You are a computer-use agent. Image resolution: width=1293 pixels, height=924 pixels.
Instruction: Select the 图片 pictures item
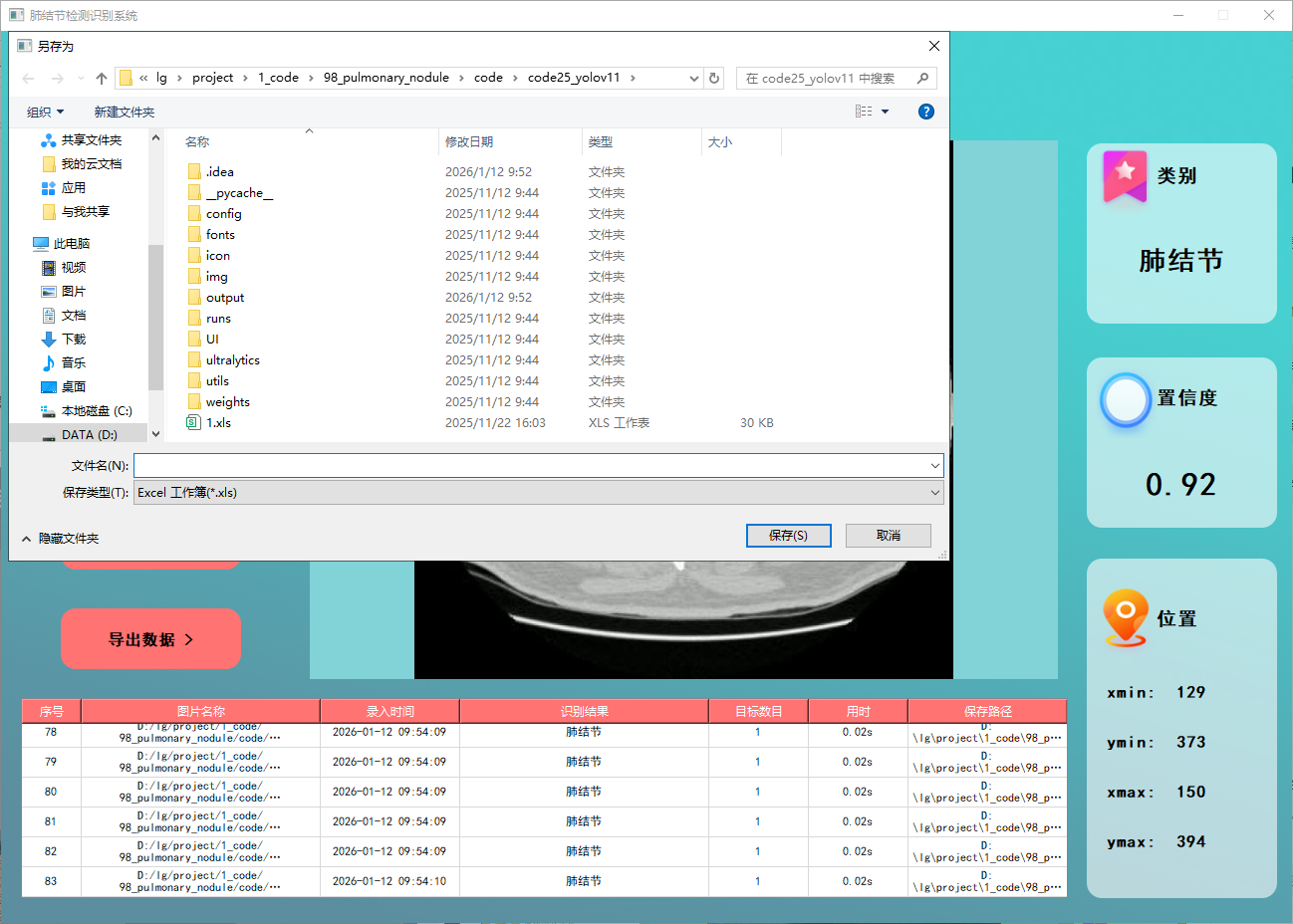pyautogui.click(x=74, y=292)
